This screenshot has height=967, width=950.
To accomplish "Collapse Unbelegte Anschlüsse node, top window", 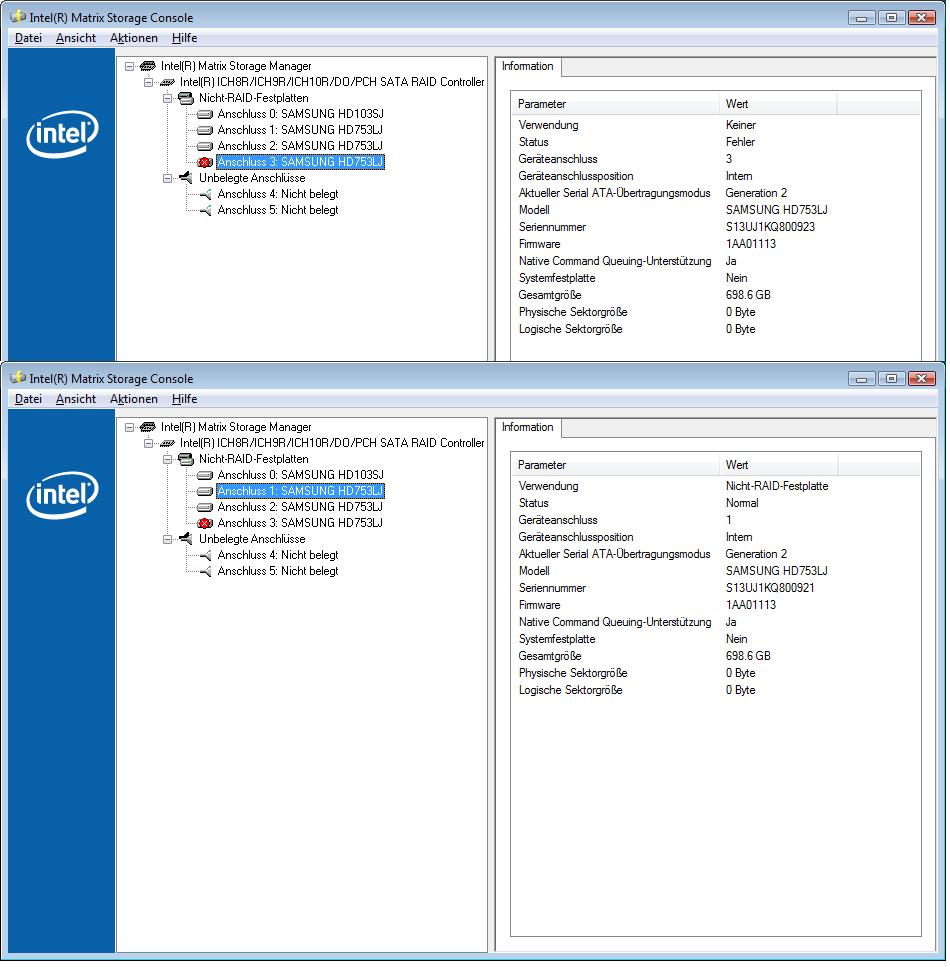I will click(x=167, y=178).
